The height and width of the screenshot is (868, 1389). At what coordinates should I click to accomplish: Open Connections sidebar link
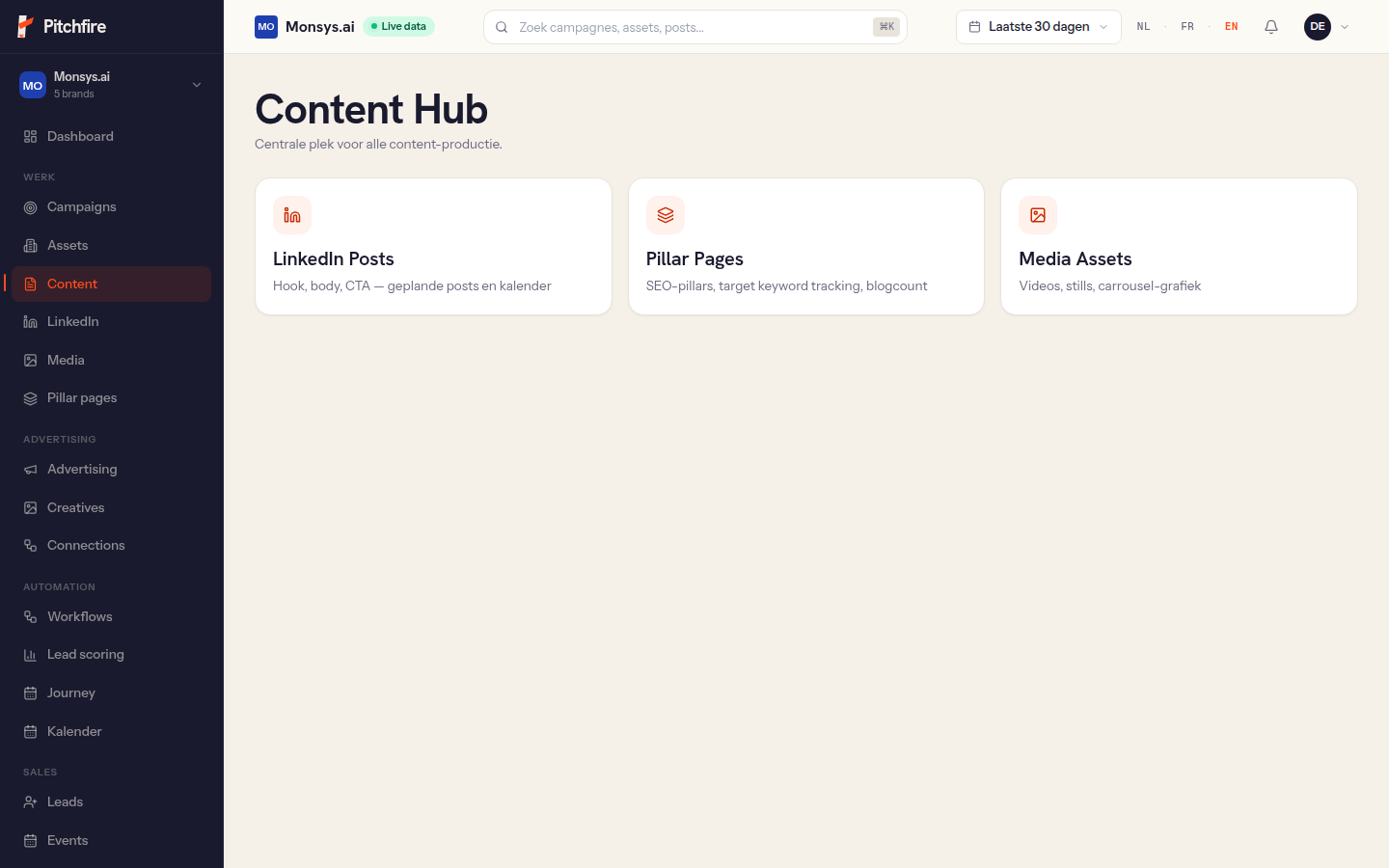click(112, 546)
